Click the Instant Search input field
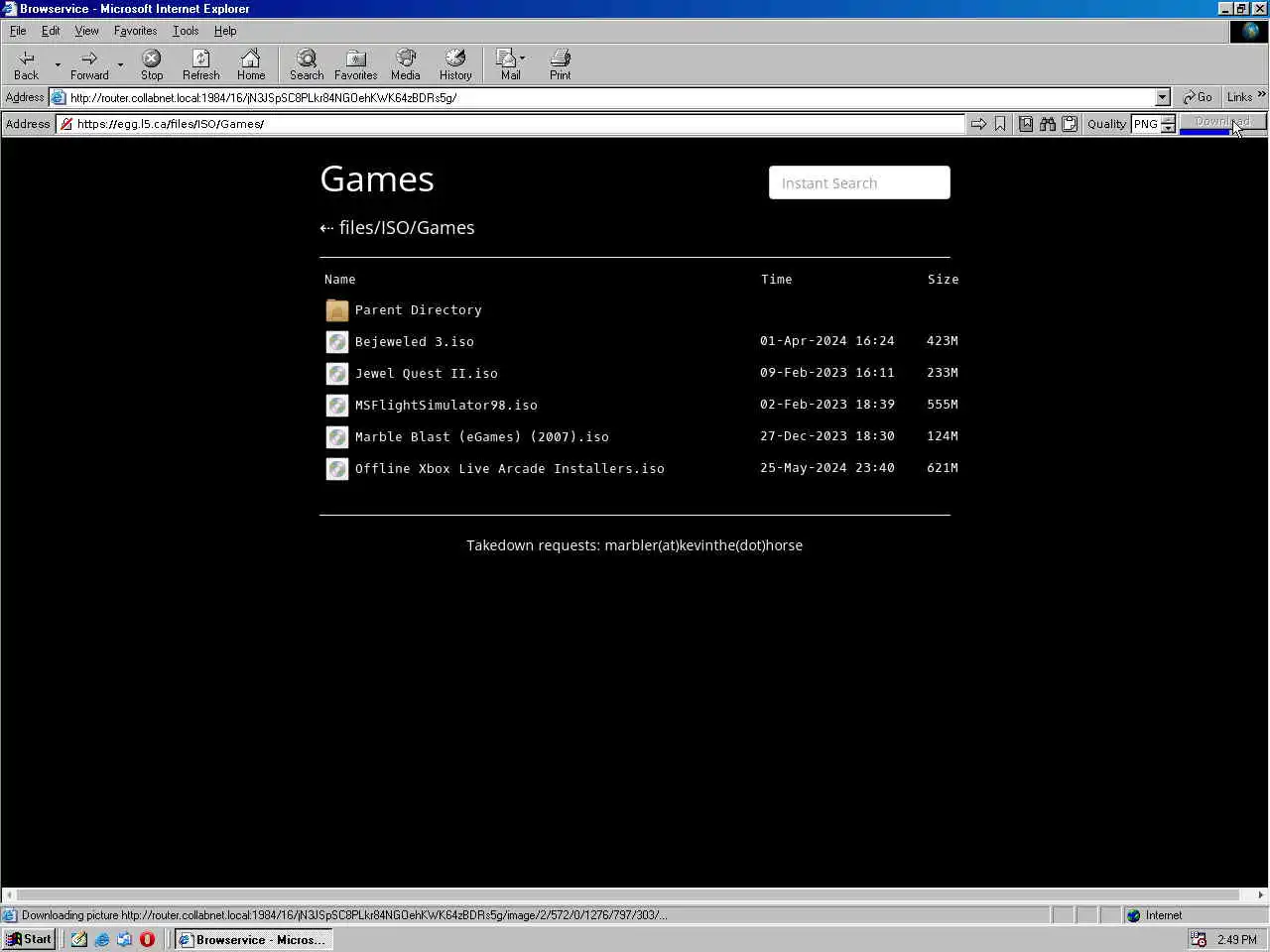Image resolution: width=1270 pixels, height=952 pixels. click(x=859, y=182)
